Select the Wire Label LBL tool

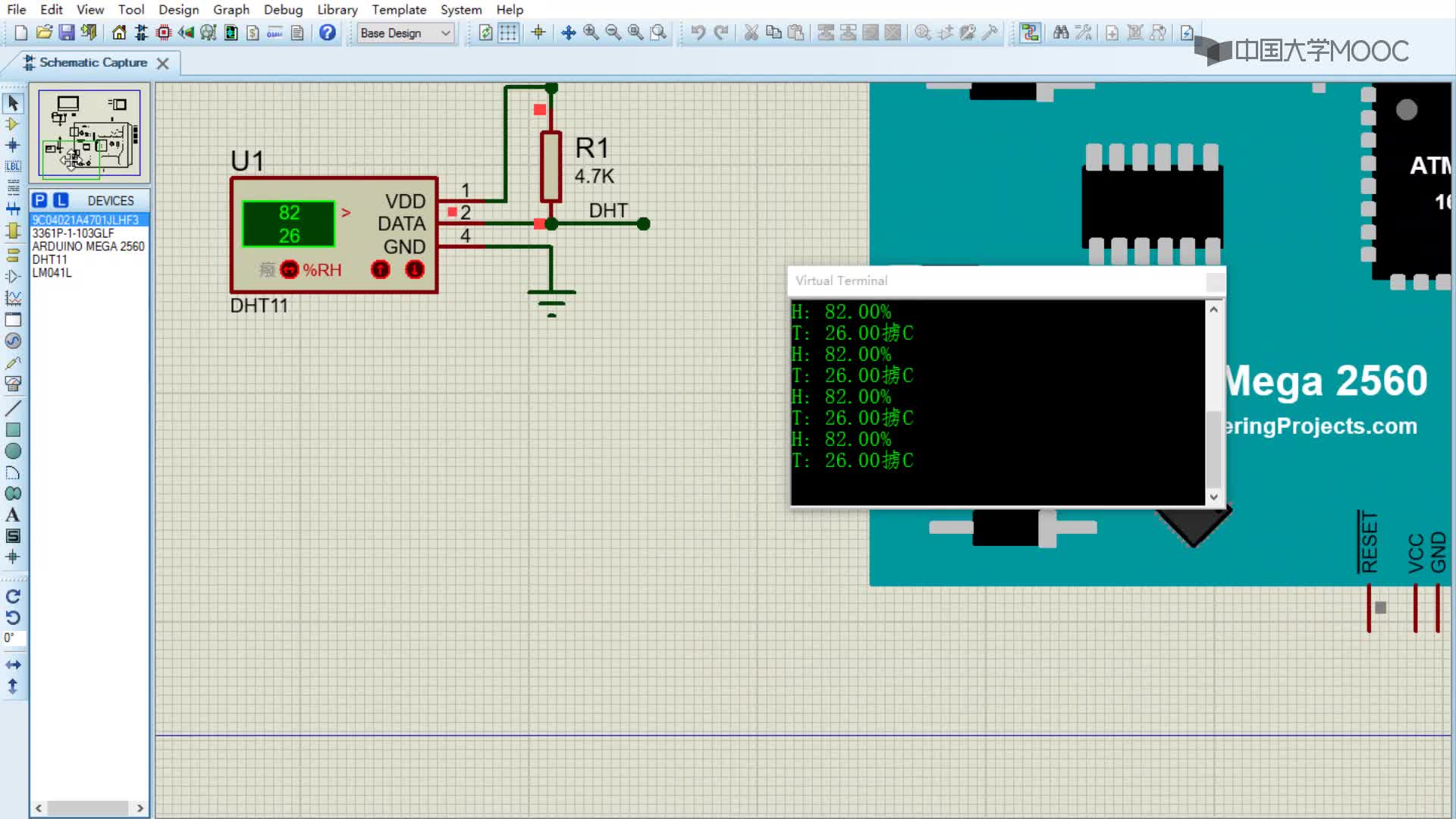(13, 166)
